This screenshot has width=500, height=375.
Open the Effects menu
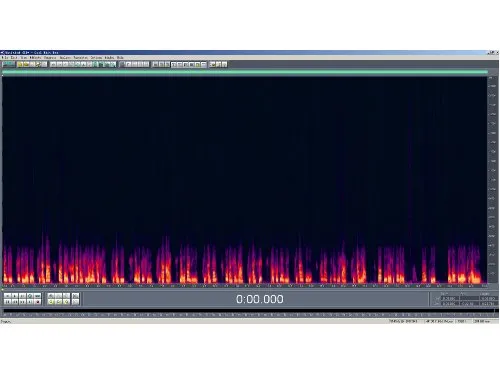36,58
